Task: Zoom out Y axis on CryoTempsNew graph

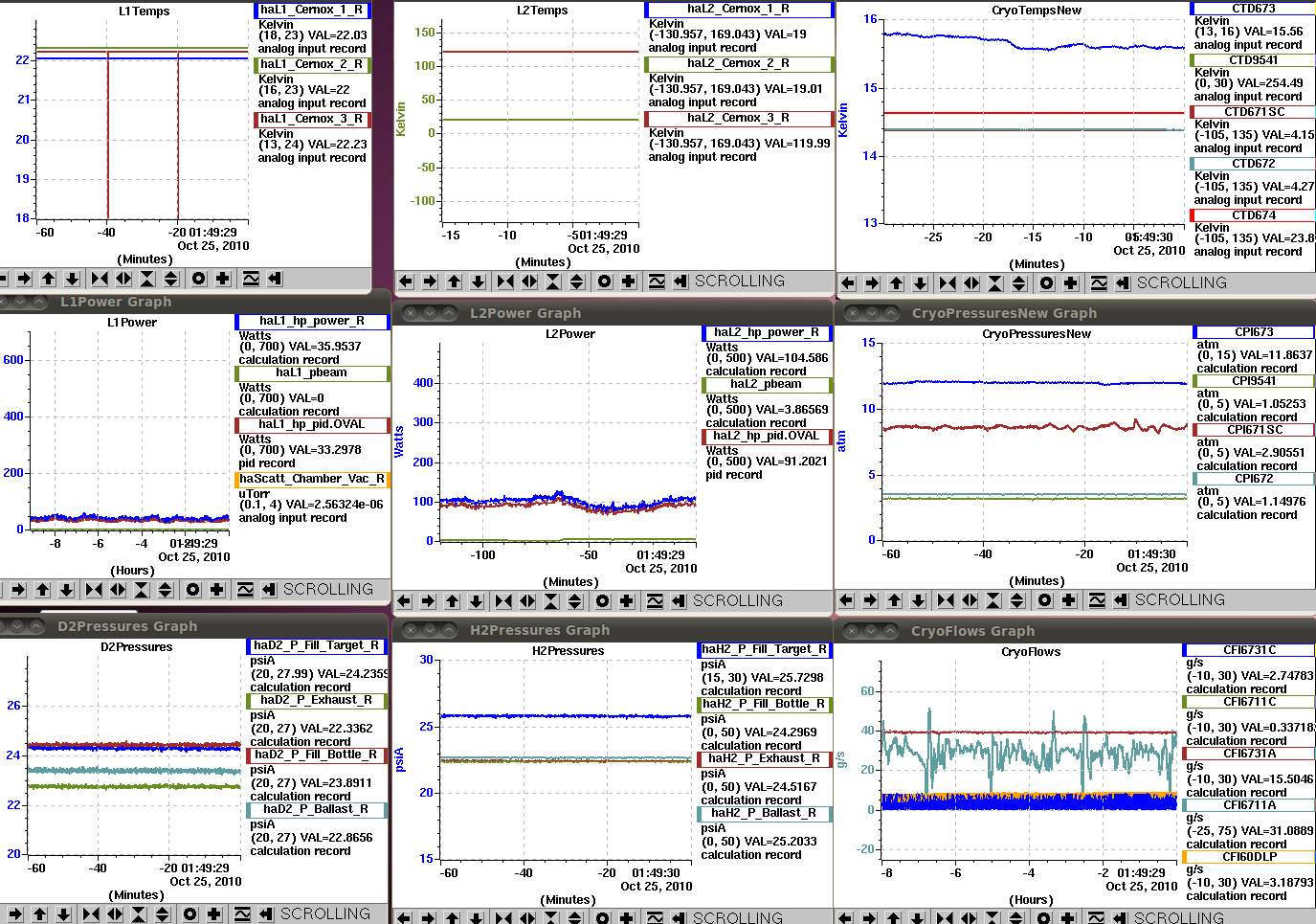Action: tap(1019, 283)
